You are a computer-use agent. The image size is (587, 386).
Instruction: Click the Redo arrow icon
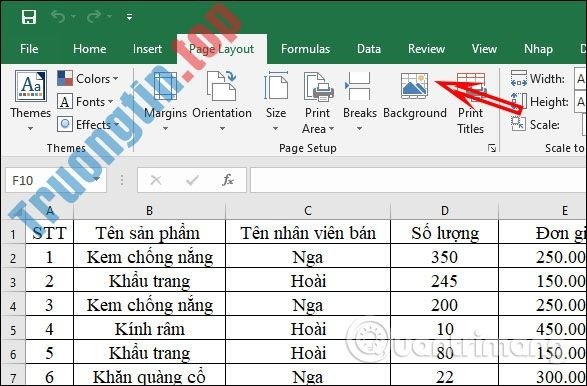pyautogui.click(x=94, y=16)
